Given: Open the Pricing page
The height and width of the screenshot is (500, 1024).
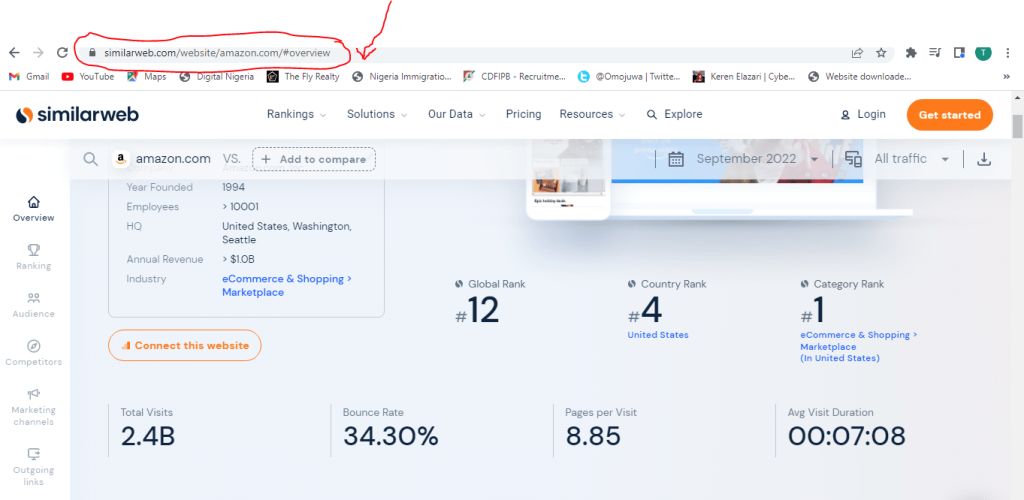Looking at the screenshot, I should [x=523, y=114].
